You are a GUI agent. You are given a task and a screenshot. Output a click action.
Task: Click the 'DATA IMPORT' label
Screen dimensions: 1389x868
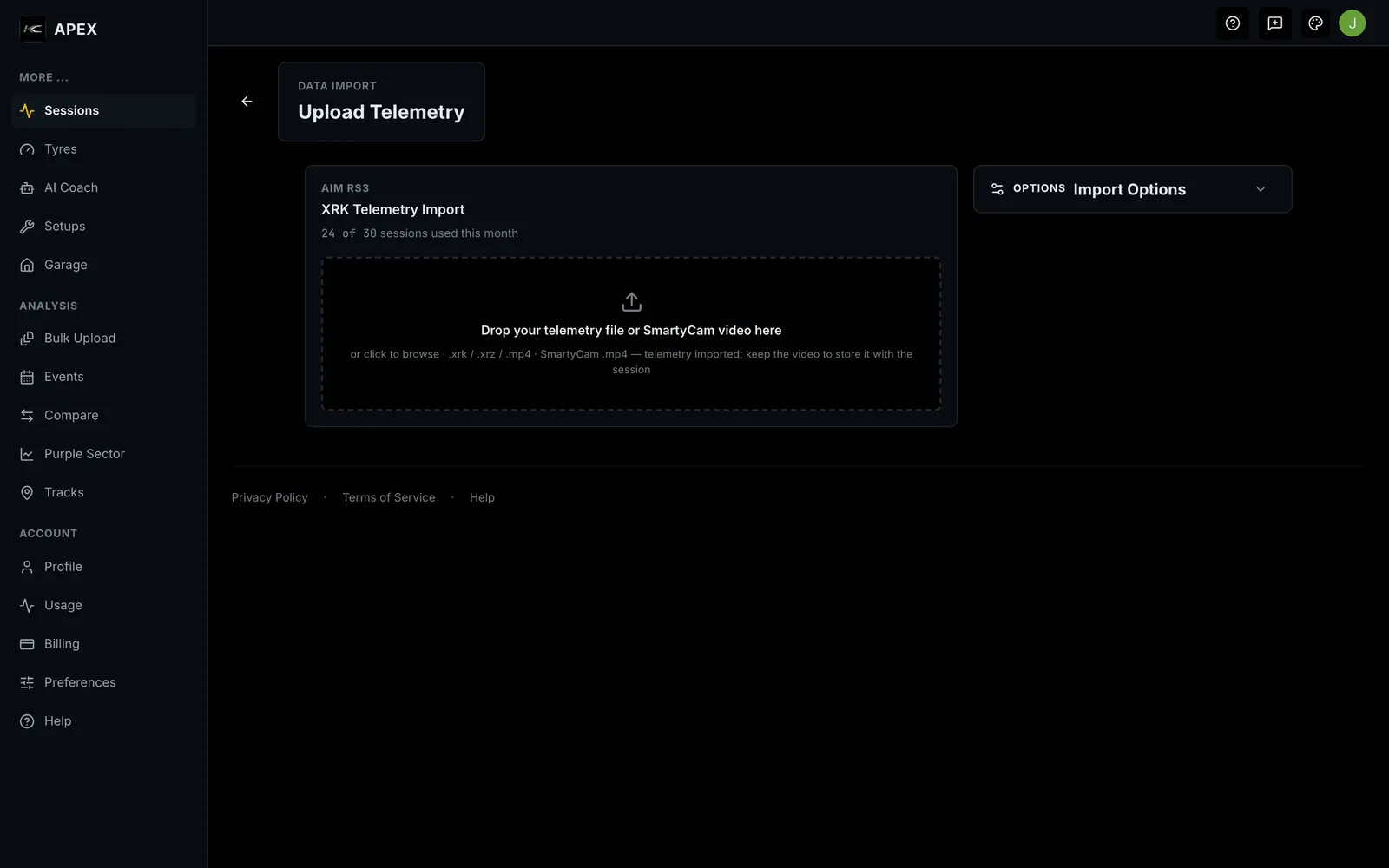(x=337, y=86)
